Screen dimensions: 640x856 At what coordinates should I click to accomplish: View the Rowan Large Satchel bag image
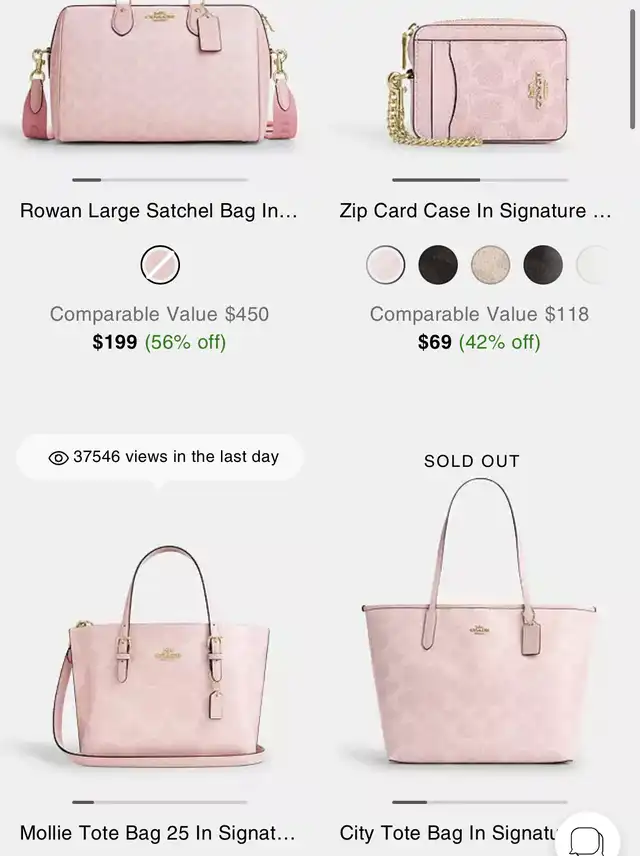tap(159, 74)
